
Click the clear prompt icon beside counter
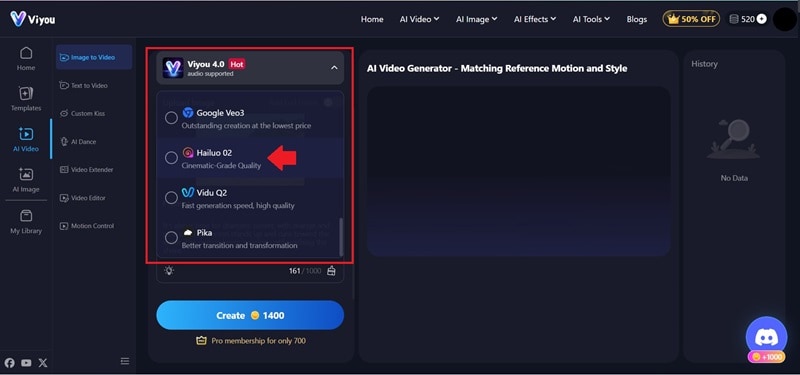pos(331,270)
